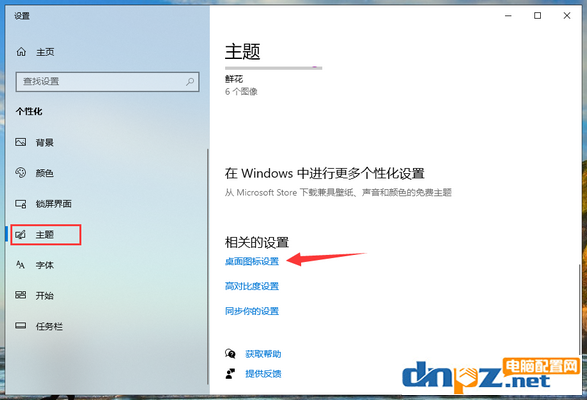Focus the 查找设置 search field
The width and height of the screenshot is (587, 400).
point(107,82)
